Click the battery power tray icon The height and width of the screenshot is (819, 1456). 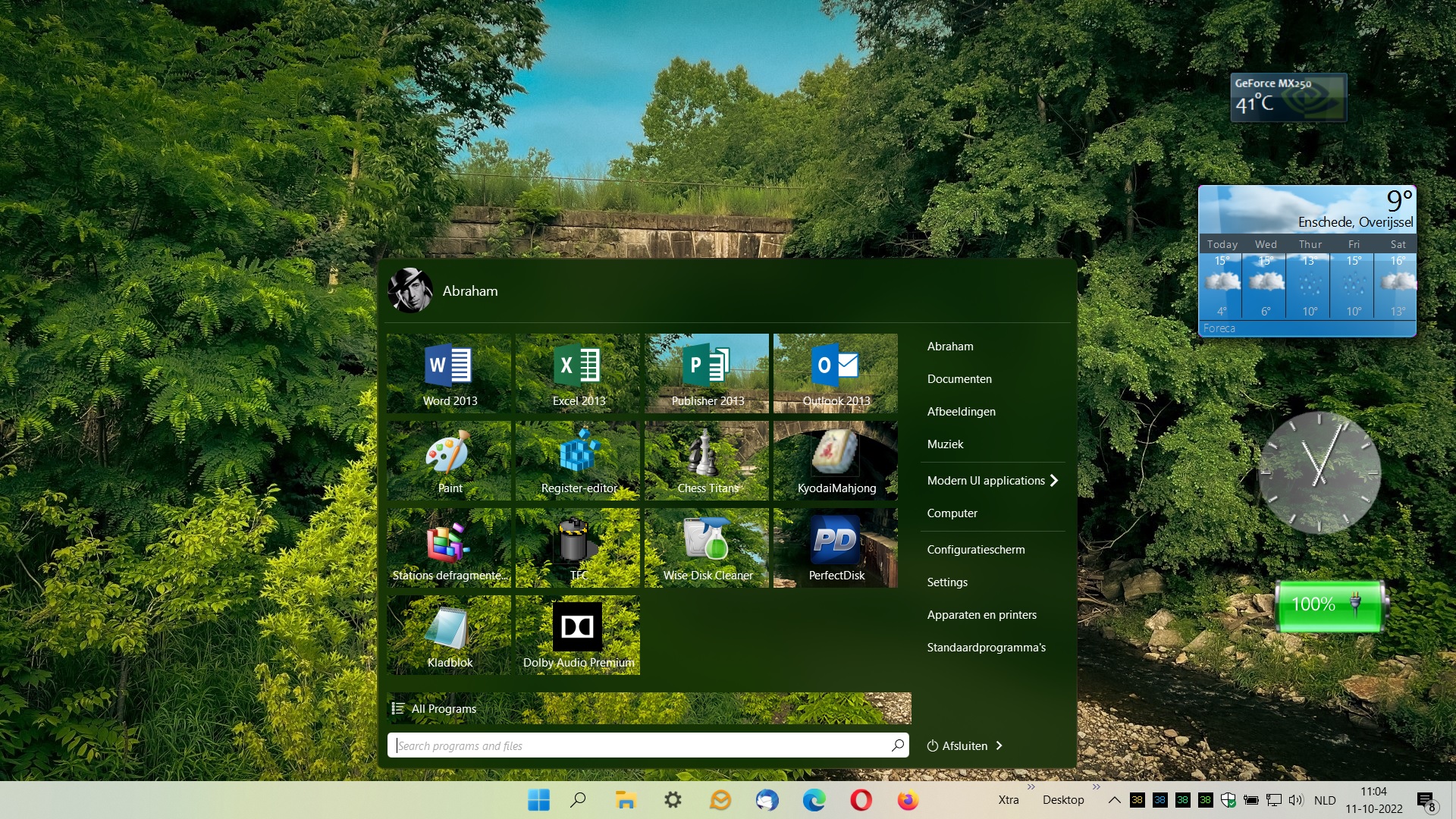click(1251, 800)
